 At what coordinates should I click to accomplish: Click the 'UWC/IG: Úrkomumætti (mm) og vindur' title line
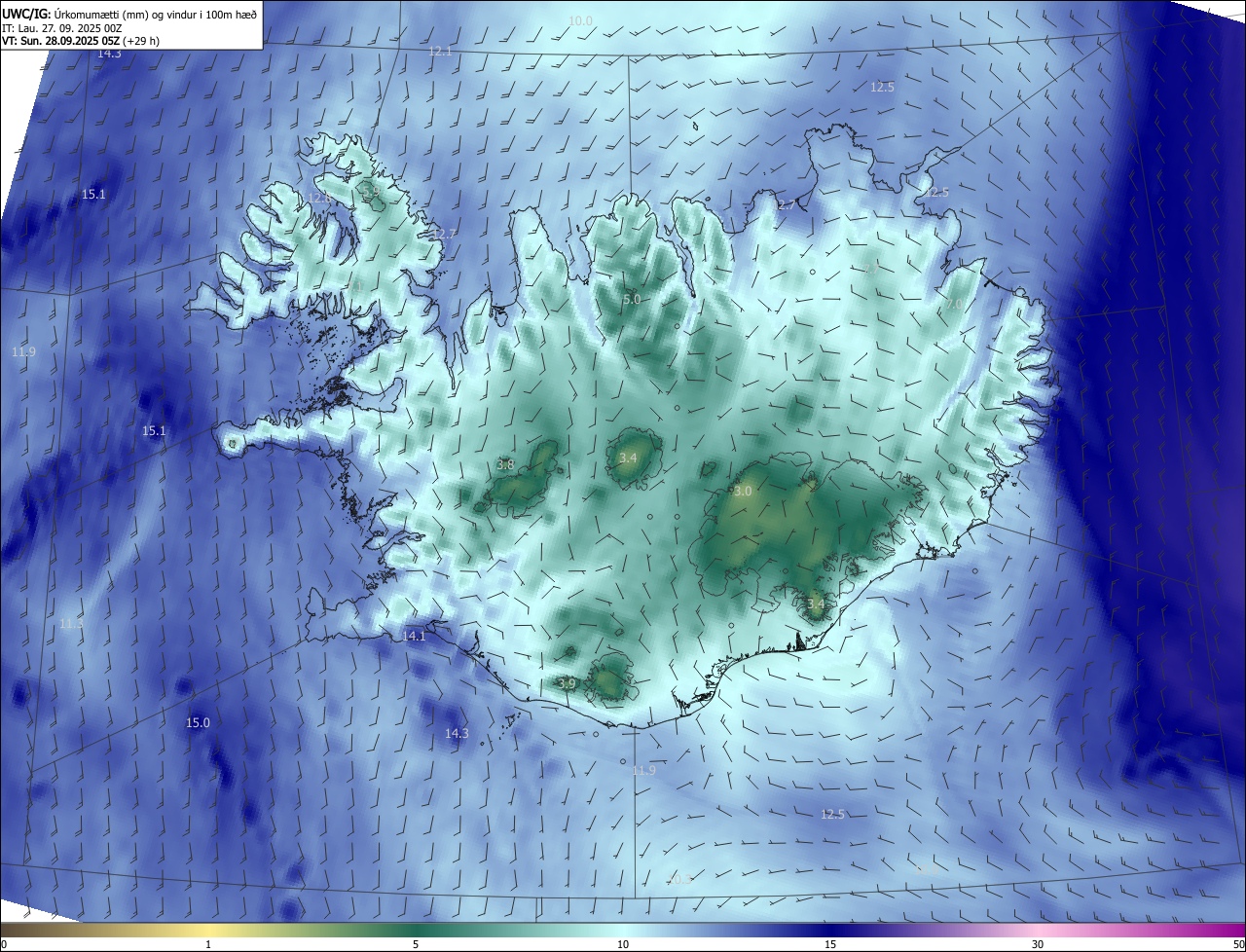coord(130,14)
